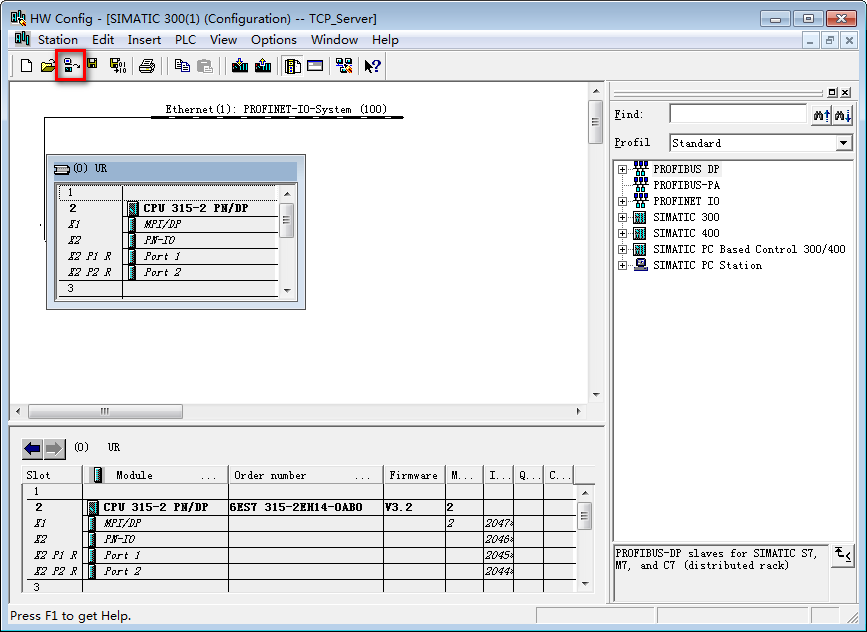The image size is (867, 632).
Task: Click Download to Module icon
Action: [x=240, y=66]
